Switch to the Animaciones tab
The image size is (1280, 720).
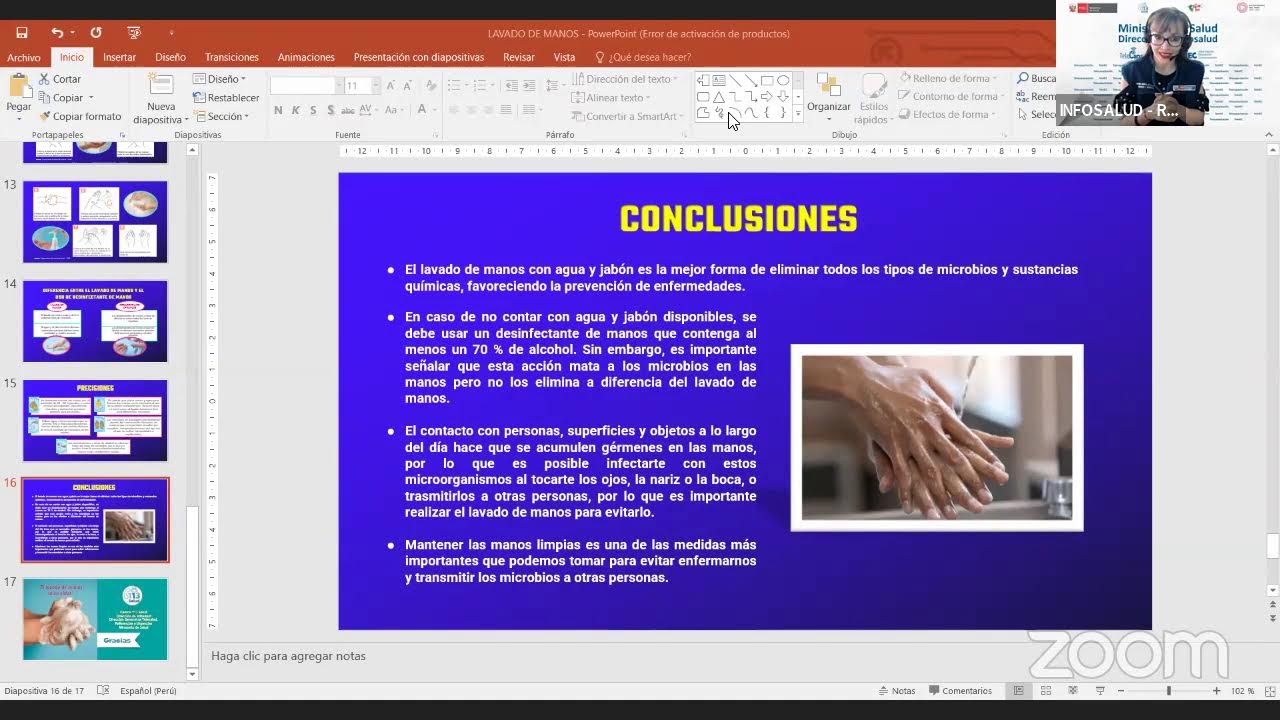coord(306,57)
